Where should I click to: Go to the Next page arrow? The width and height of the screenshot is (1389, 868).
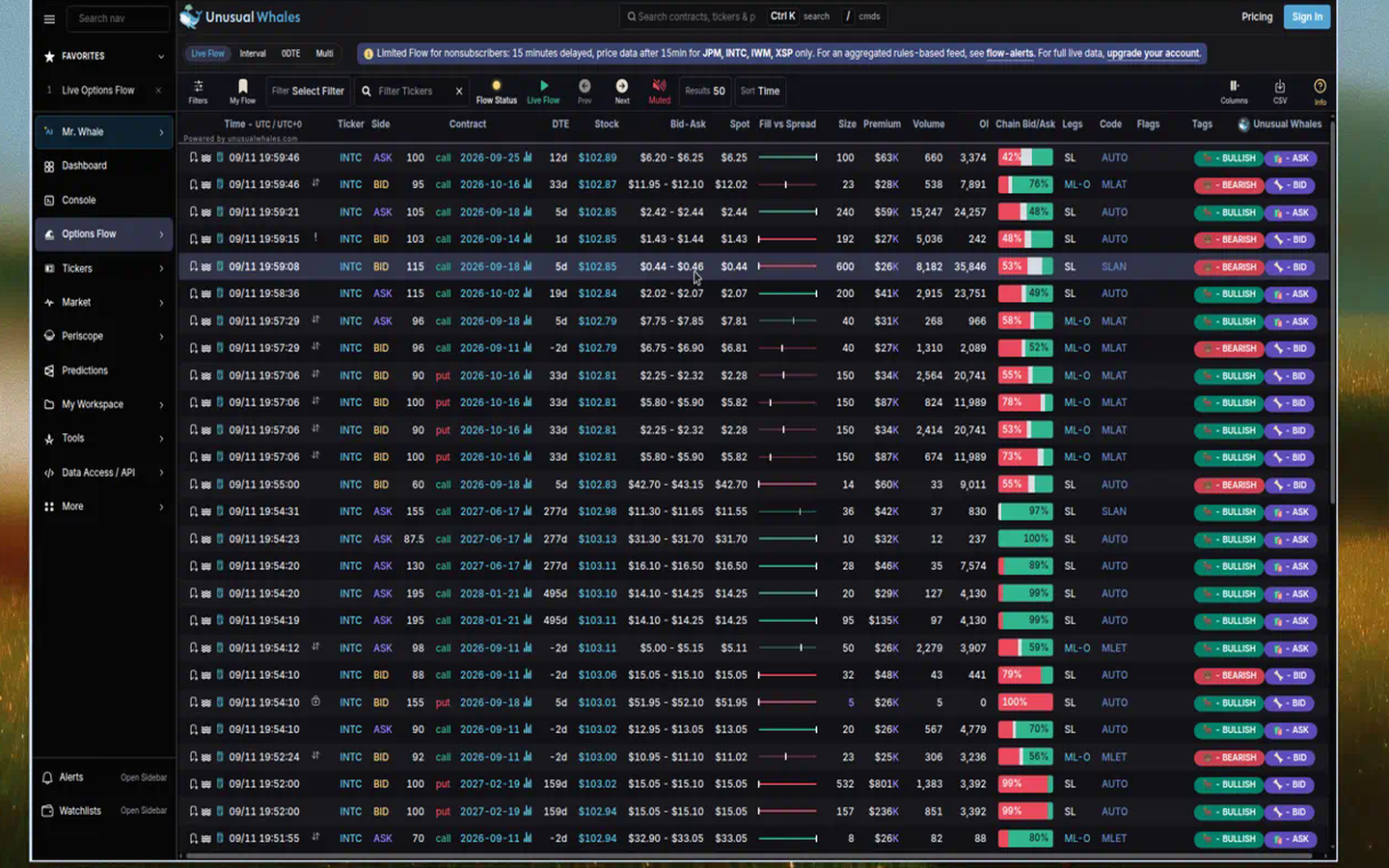coord(622,91)
